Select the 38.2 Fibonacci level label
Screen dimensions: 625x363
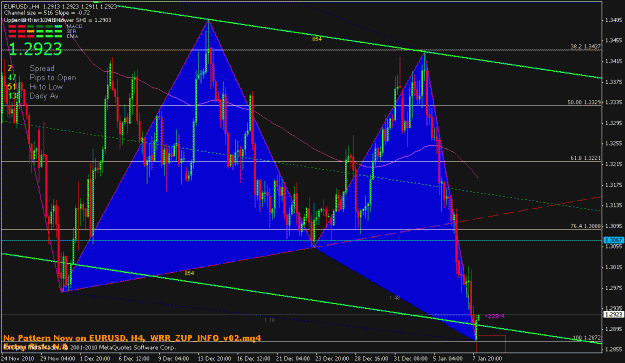pyautogui.click(x=586, y=47)
